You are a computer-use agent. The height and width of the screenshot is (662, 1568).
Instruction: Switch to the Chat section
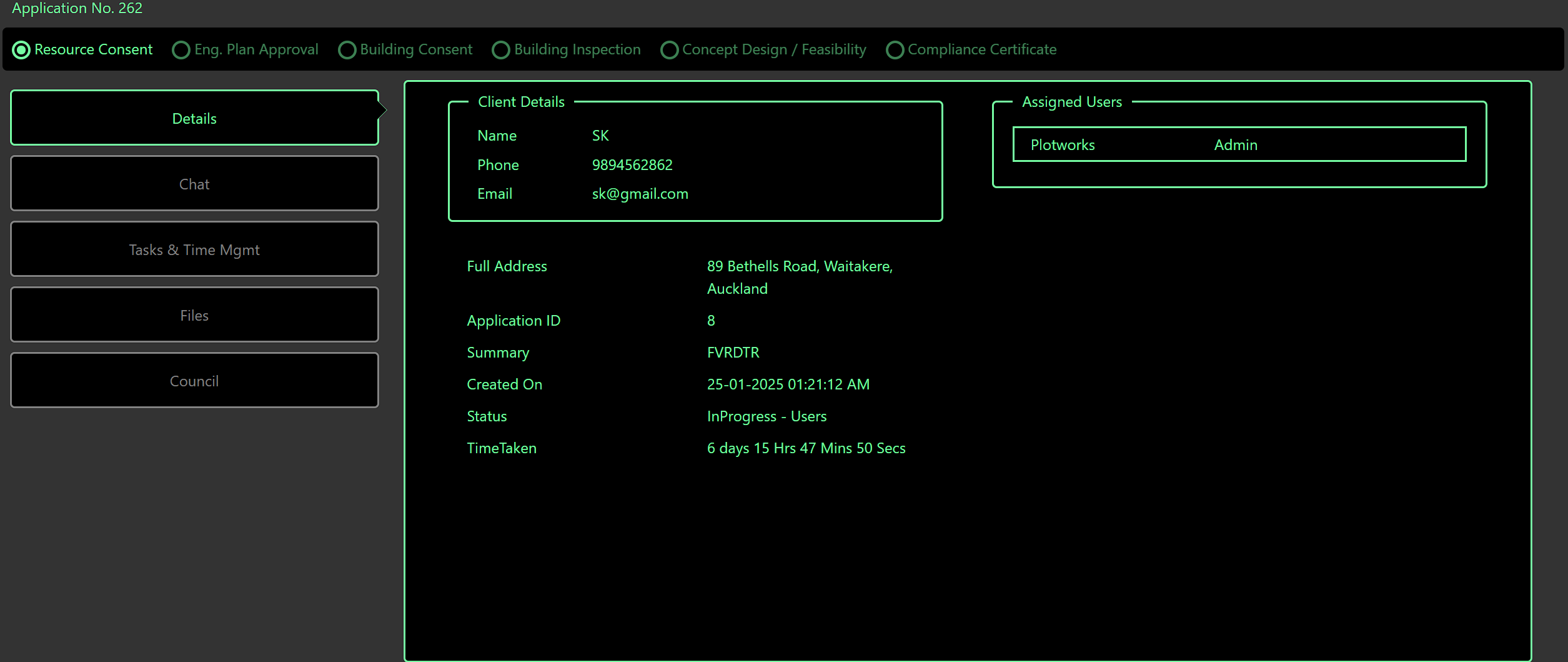[x=194, y=183]
